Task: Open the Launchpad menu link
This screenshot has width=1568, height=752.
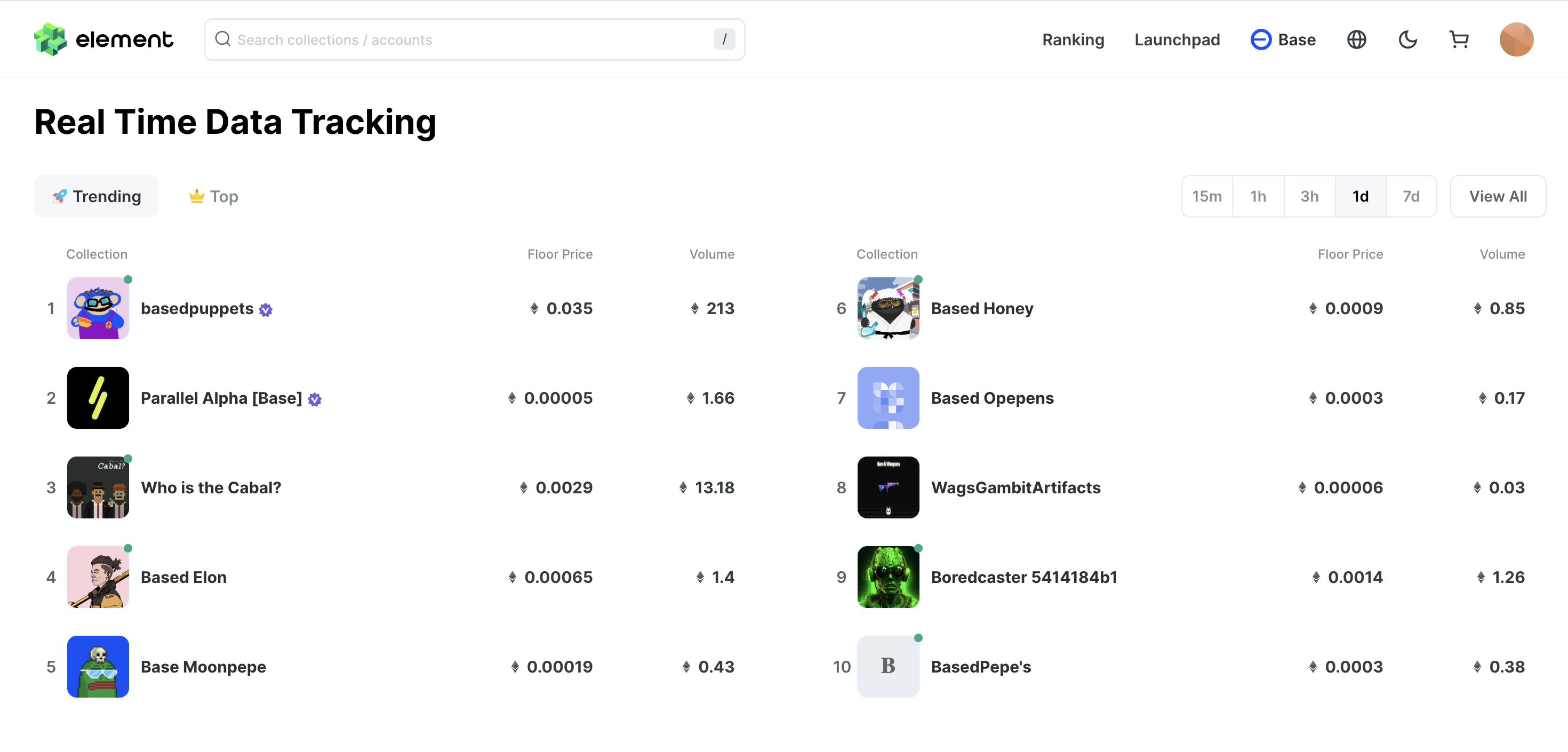Action: [x=1177, y=39]
